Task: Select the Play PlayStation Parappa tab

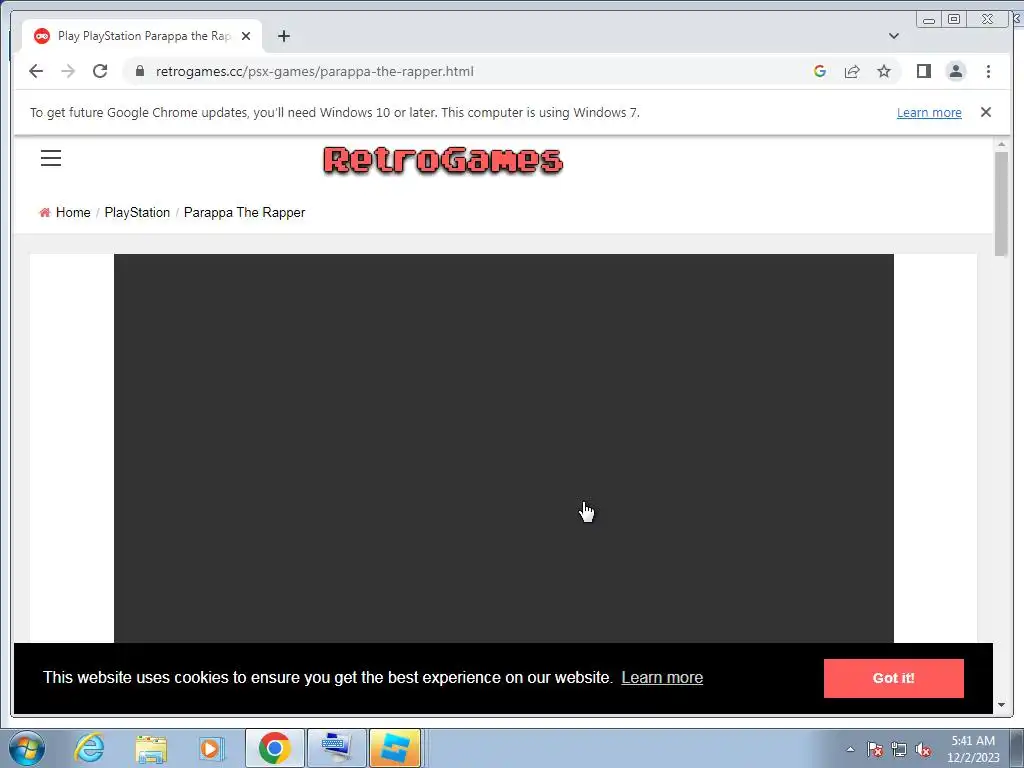Action: click(142, 36)
